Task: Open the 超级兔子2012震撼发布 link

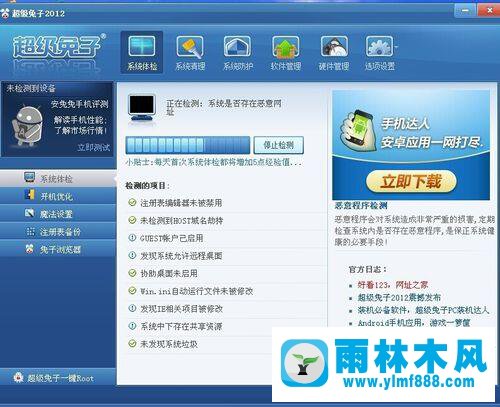Action: (399, 297)
